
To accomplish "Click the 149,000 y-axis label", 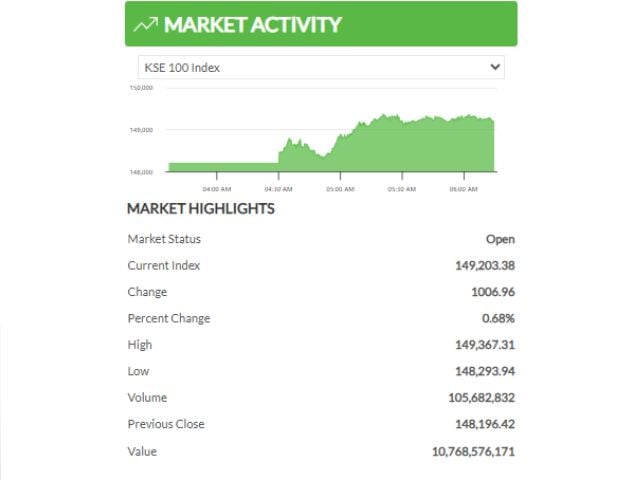I will [141, 130].
